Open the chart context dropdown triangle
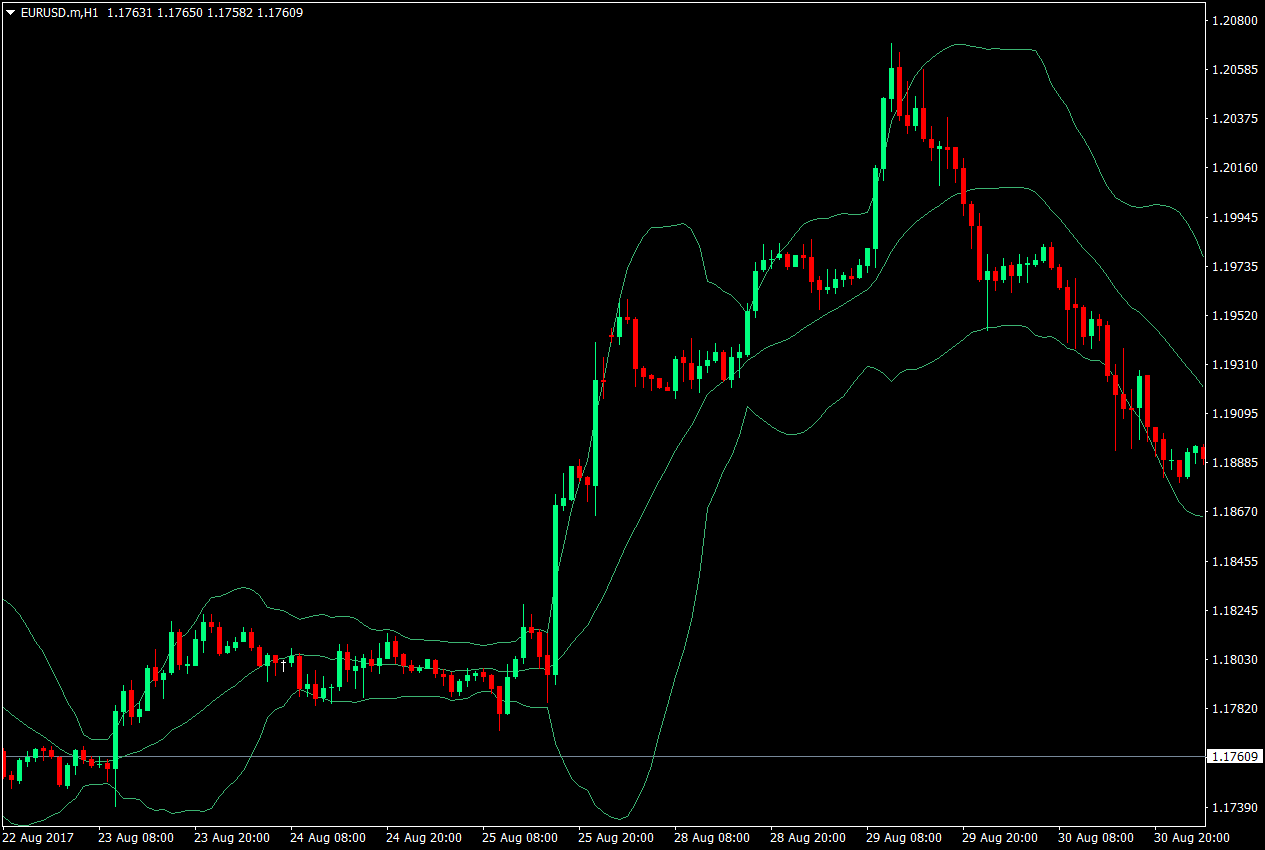 pyautogui.click(x=8, y=13)
